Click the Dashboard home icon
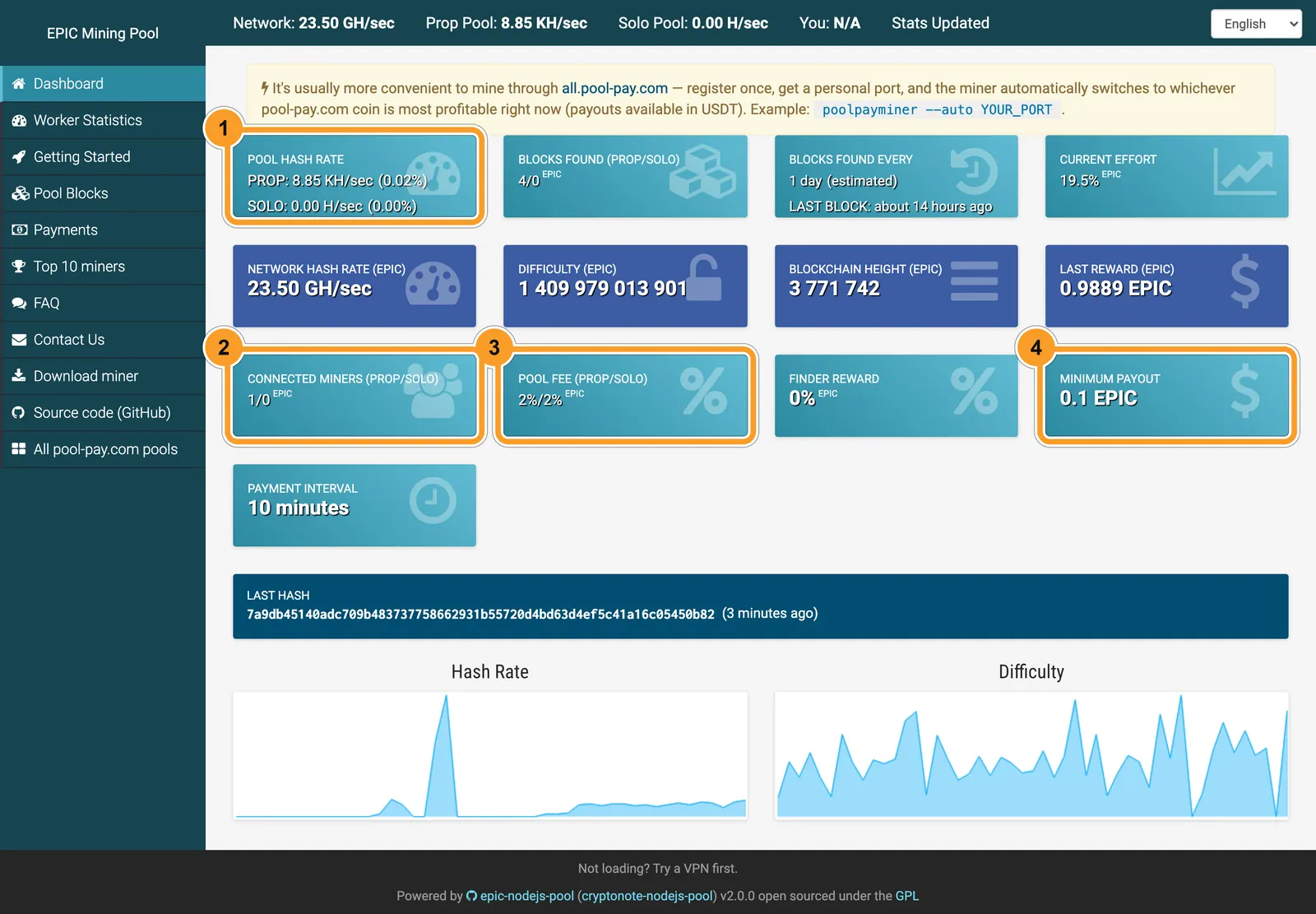The image size is (1316, 914). (19, 84)
